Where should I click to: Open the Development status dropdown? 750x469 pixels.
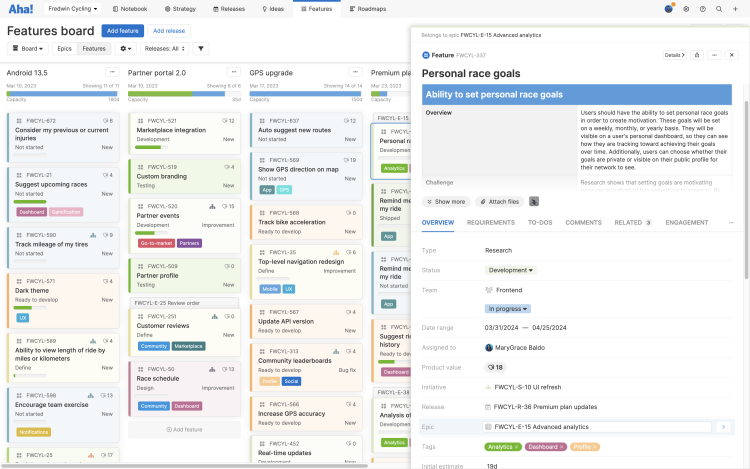click(510, 270)
